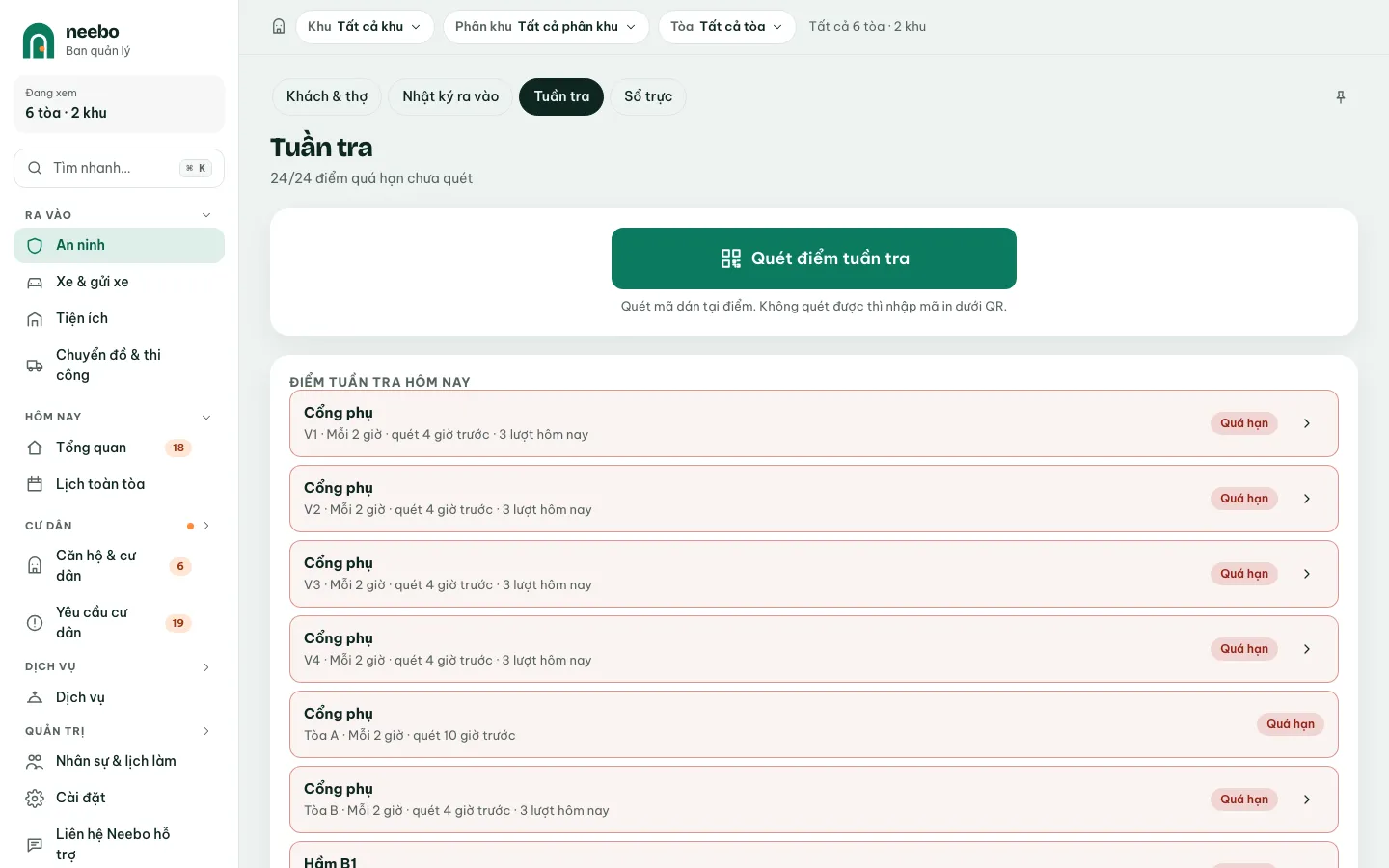This screenshot has height=868, width=1389.
Task: Click the car icon for Xe & gửi xe
Action: (35, 283)
